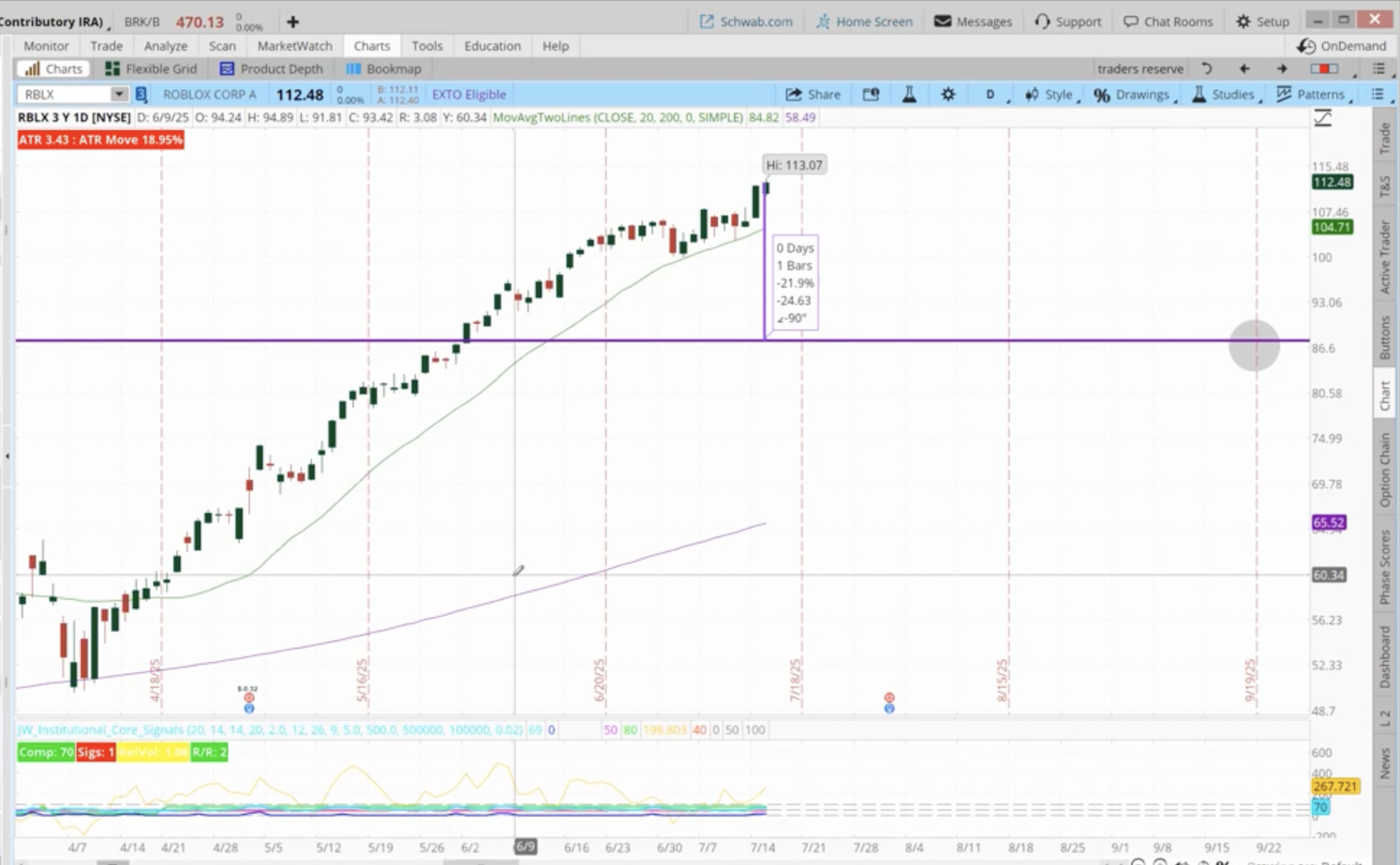The width and height of the screenshot is (1400, 865).
Task: Click the 112.48 price axis bubble
Action: click(x=1332, y=182)
